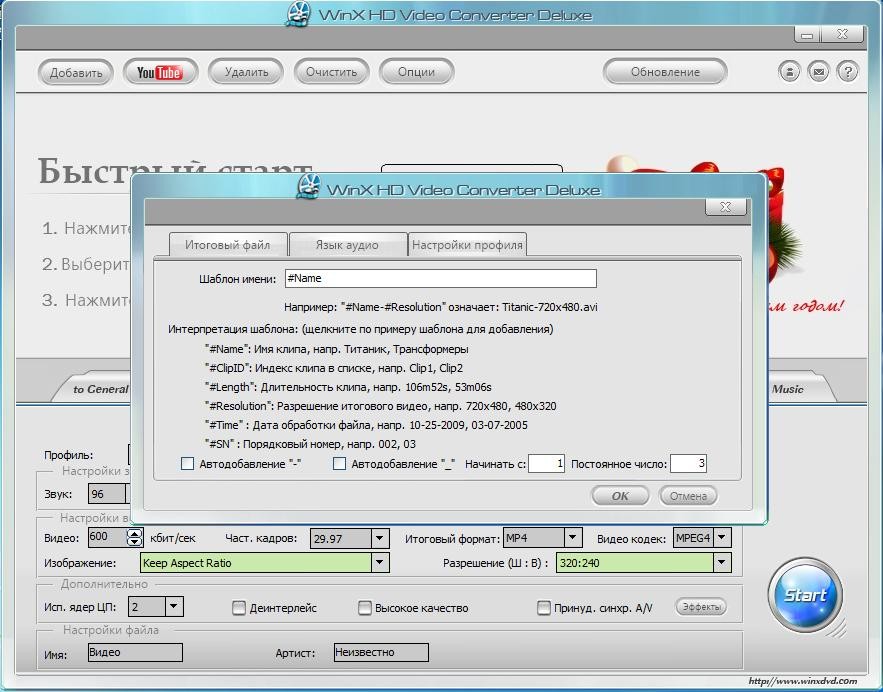Click the Имя field containing Видео
This screenshot has height=692, width=883.
(x=135, y=652)
